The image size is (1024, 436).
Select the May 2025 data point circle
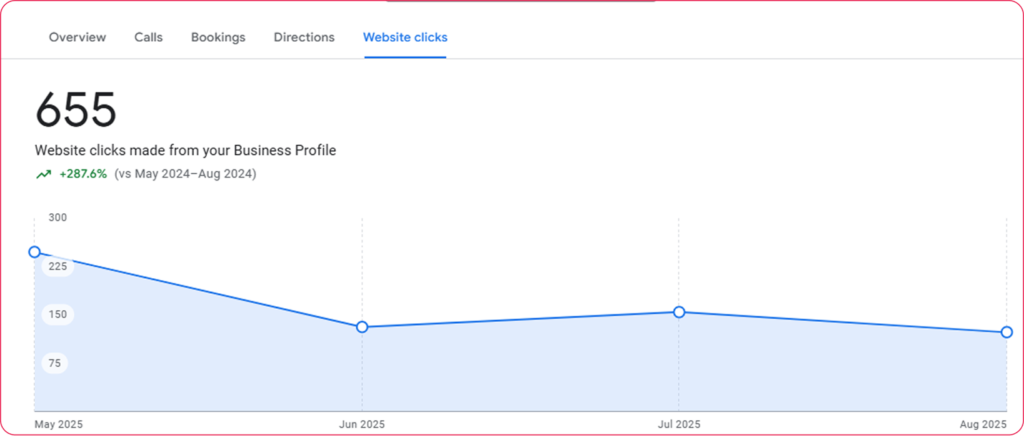pyautogui.click(x=35, y=252)
